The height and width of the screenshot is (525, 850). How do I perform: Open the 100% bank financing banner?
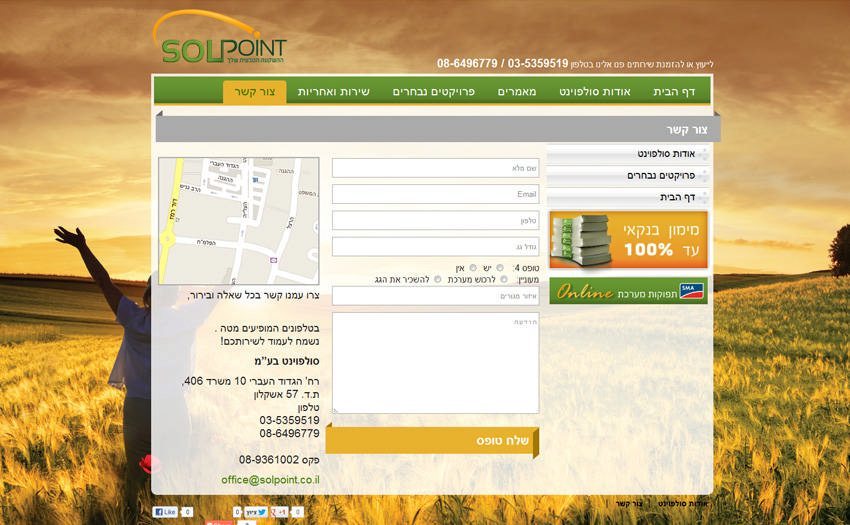(628, 240)
